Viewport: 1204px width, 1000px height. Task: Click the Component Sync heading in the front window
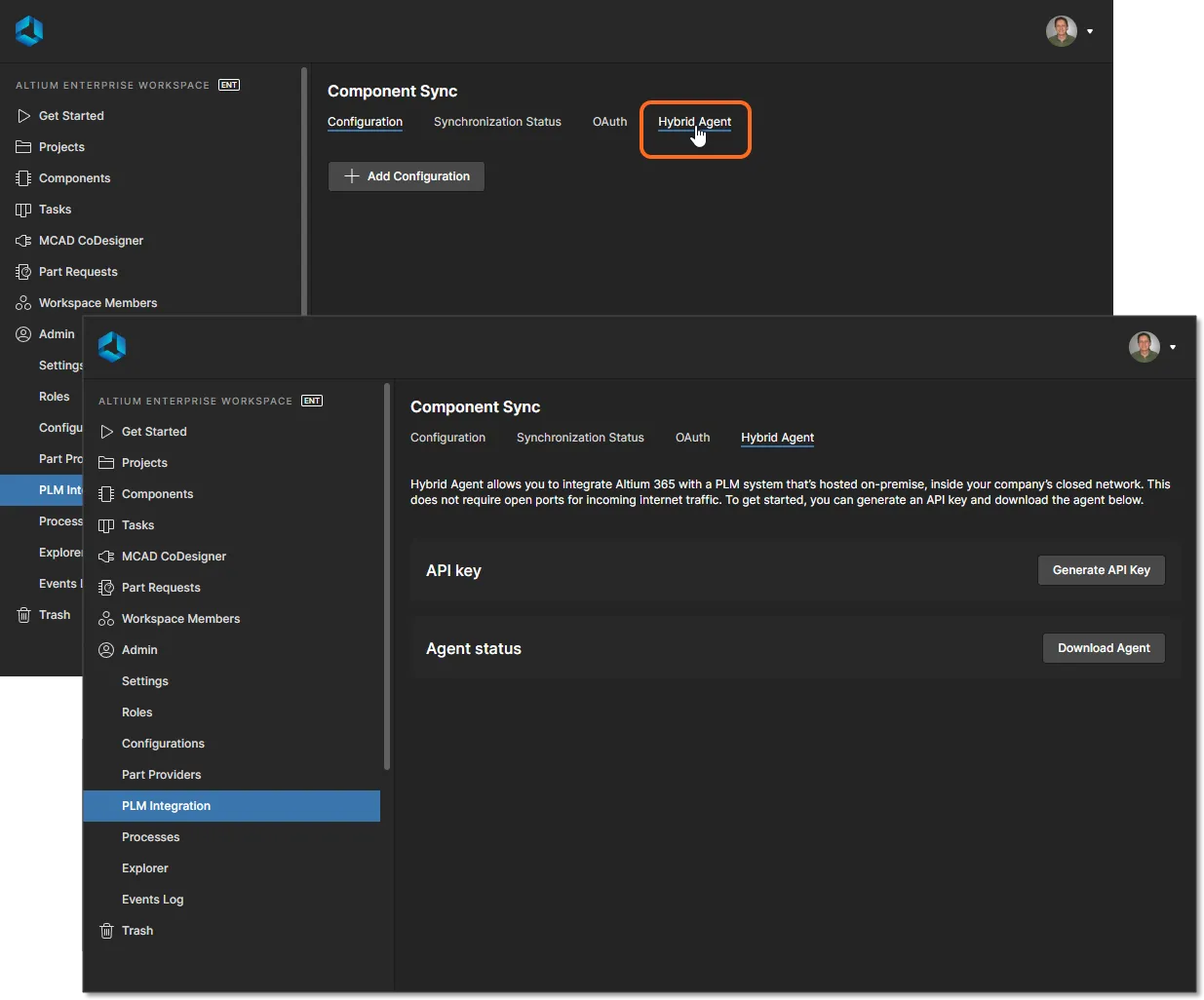[x=475, y=407]
